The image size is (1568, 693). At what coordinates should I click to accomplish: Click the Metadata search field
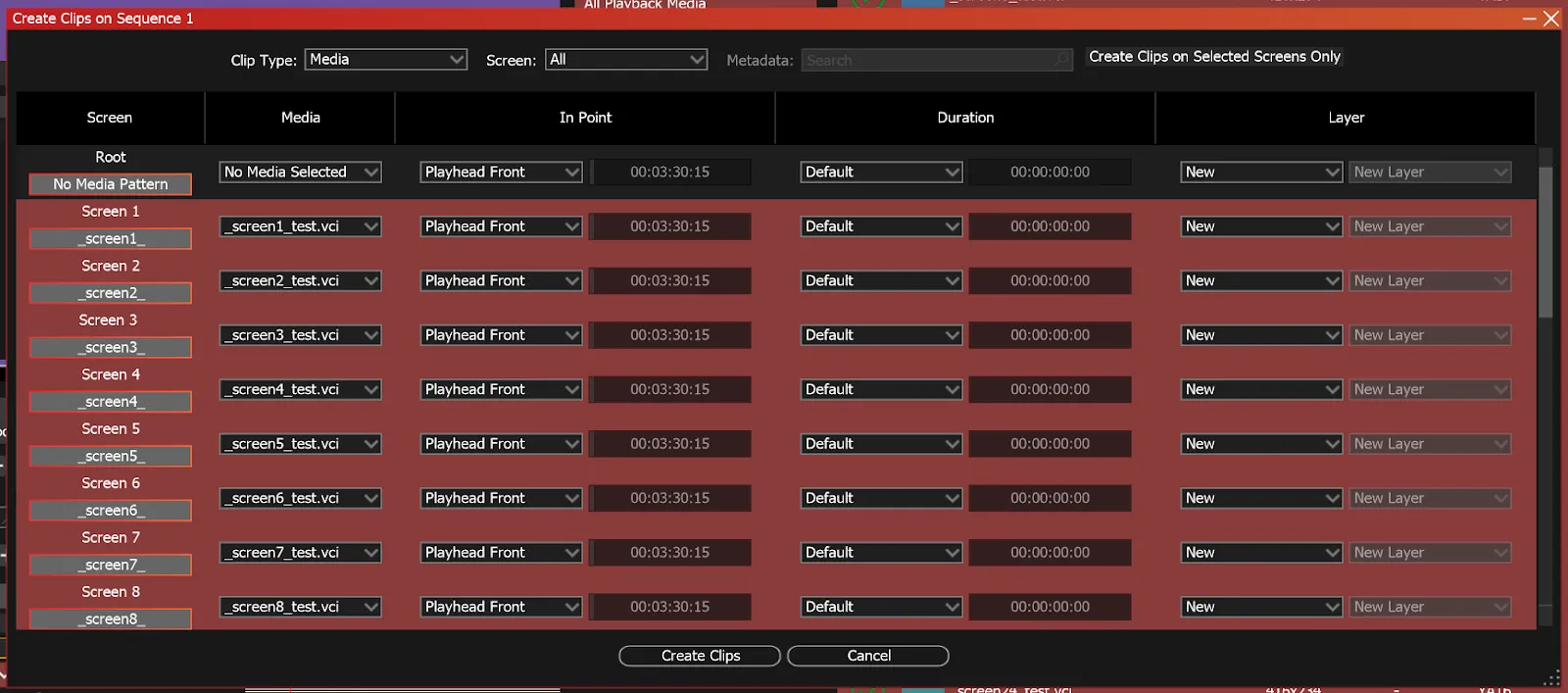(937, 61)
